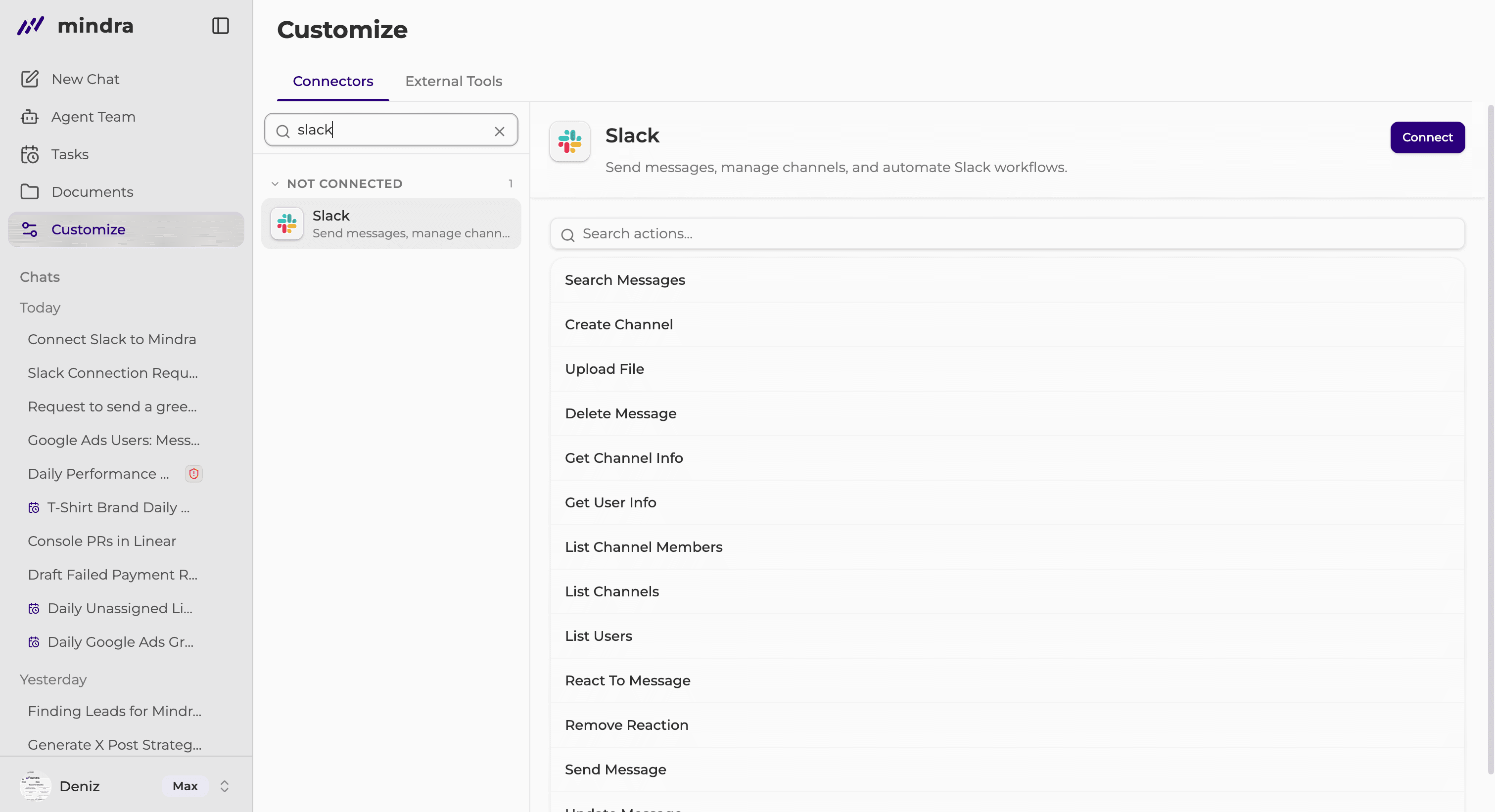
Task: Open the Daily Unassigned Li... chat
Action: click(x=120, y=608)
